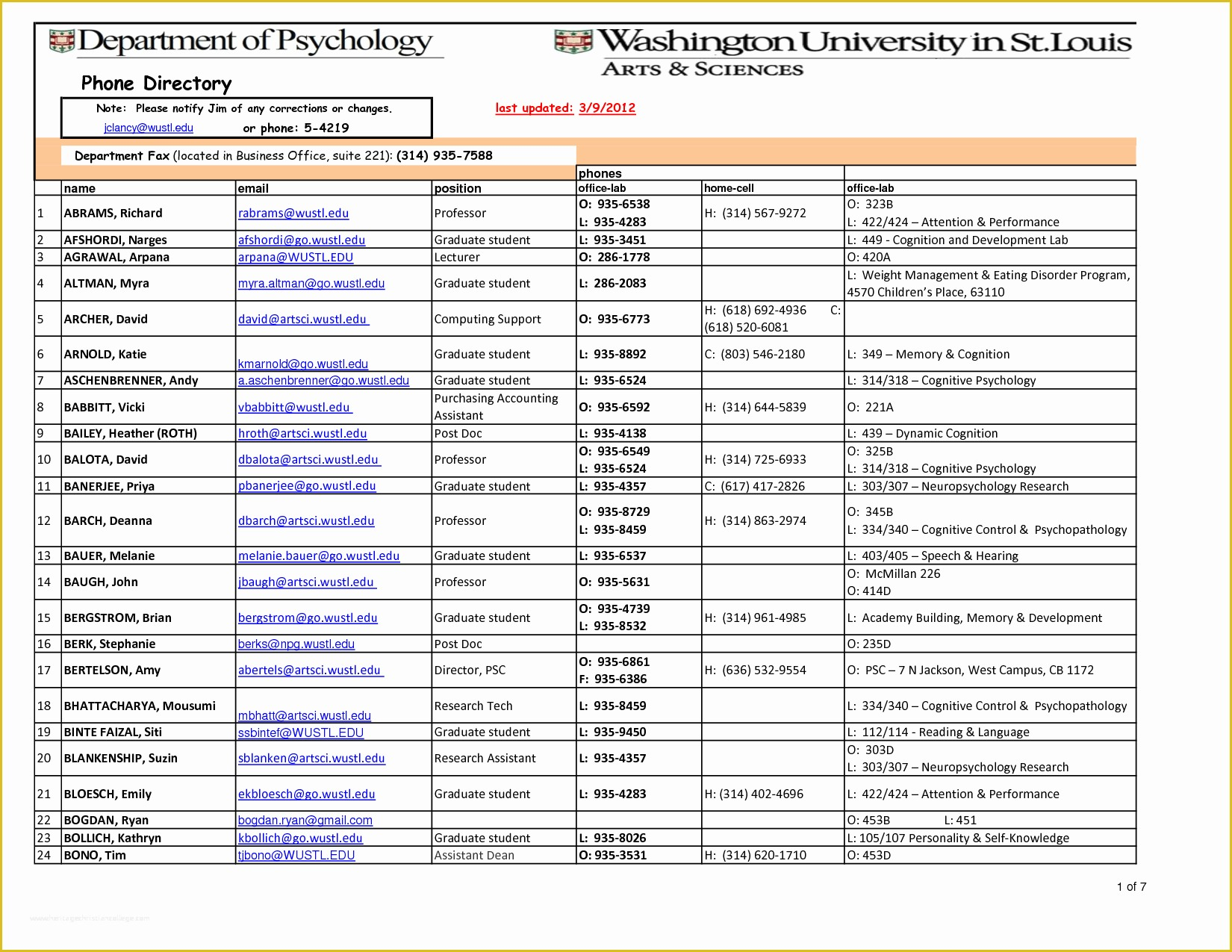Open the jclancy@wustl.edu email link

pos(149,128)
